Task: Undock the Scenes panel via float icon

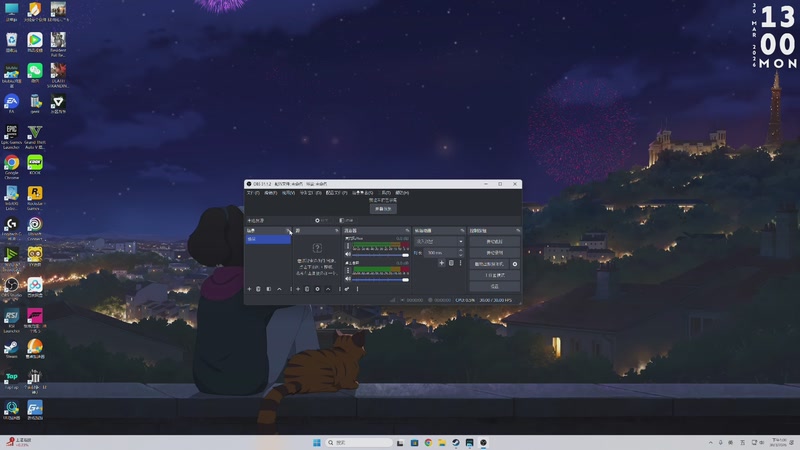Action: point(288,231)
